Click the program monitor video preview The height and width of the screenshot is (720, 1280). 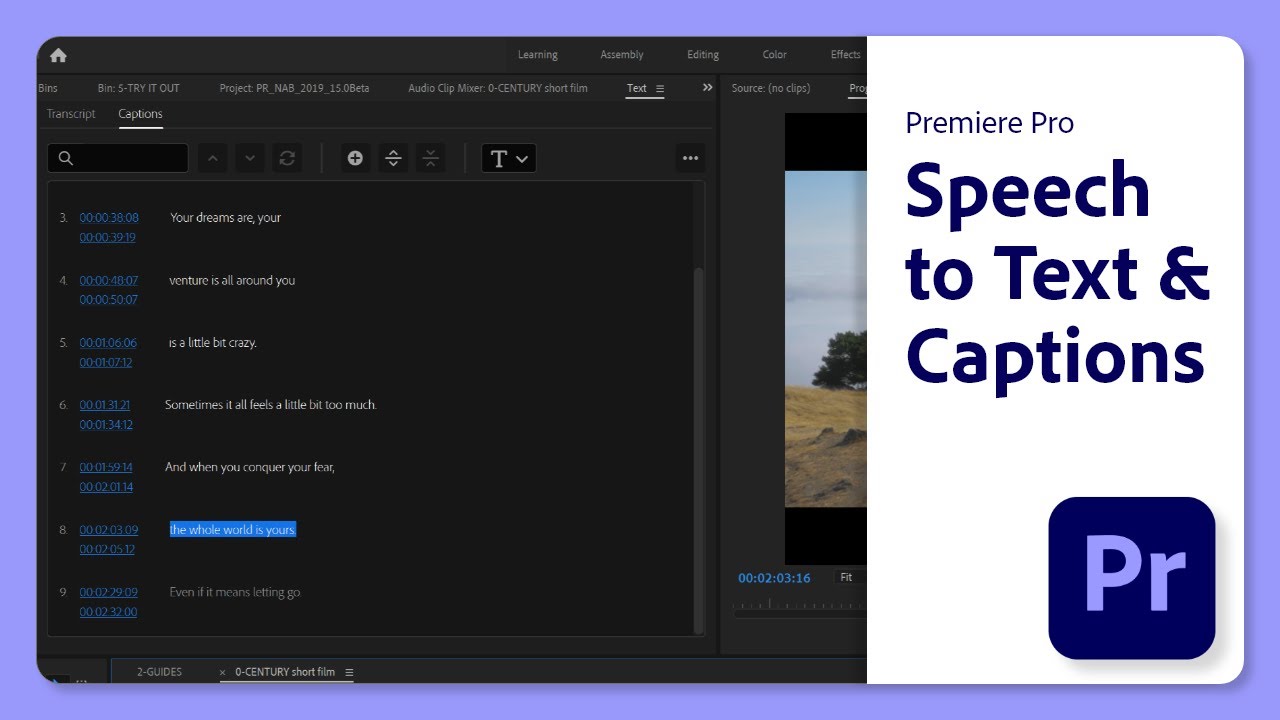(826, 338)
